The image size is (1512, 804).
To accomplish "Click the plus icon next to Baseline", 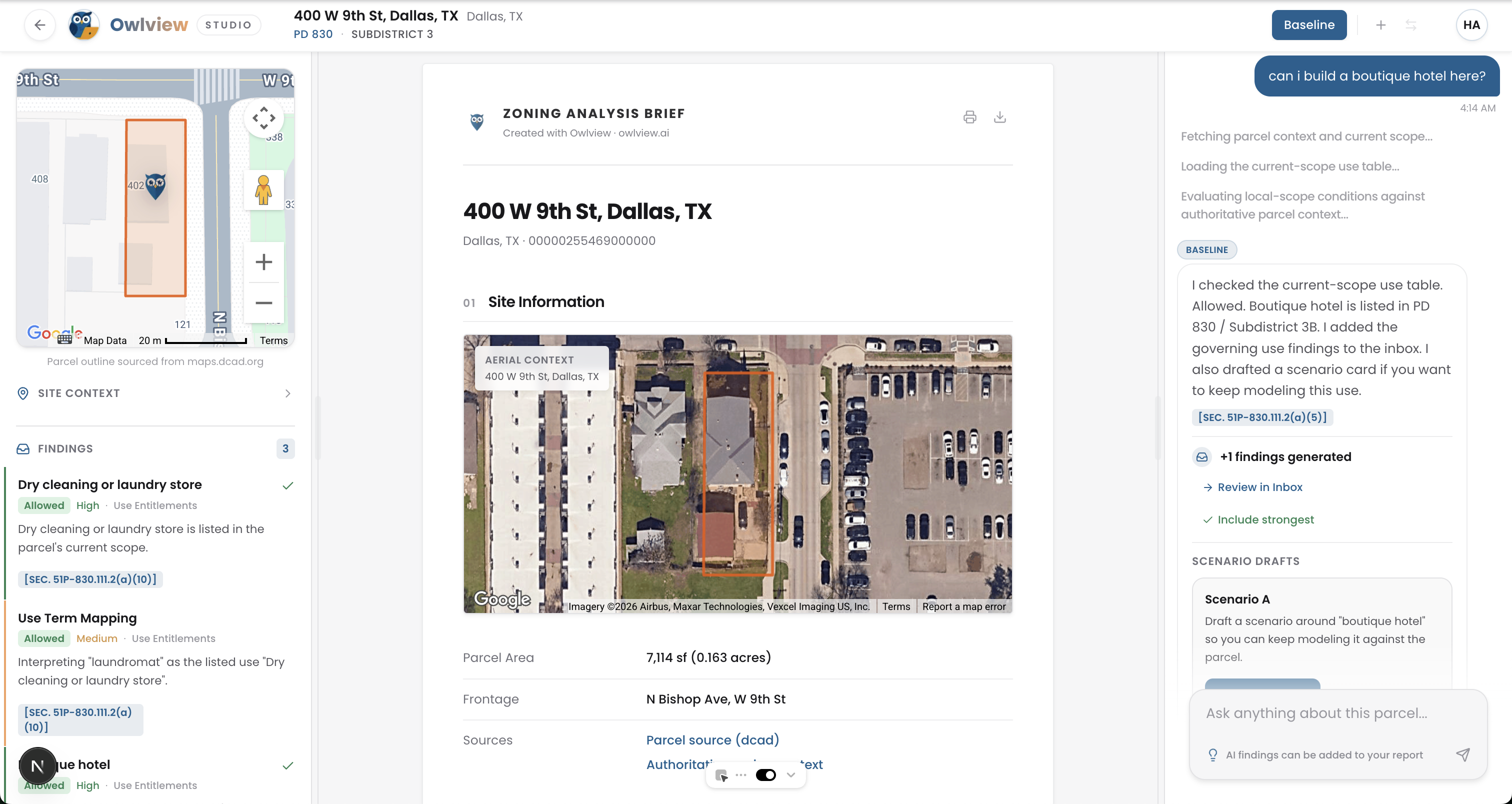I will 1380,25.
